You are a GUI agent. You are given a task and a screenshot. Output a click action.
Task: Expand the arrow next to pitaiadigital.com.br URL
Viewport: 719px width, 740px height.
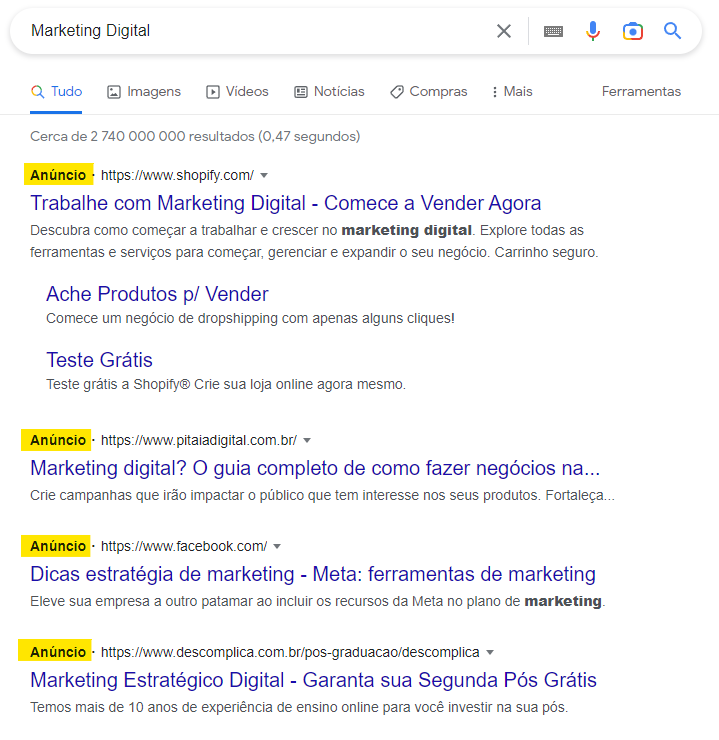[x=307, y=440]
